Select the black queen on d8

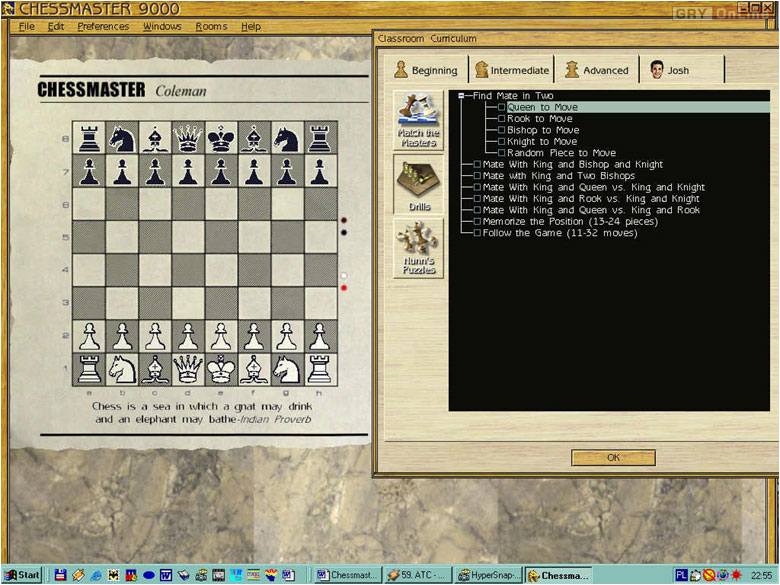point(188,138)
